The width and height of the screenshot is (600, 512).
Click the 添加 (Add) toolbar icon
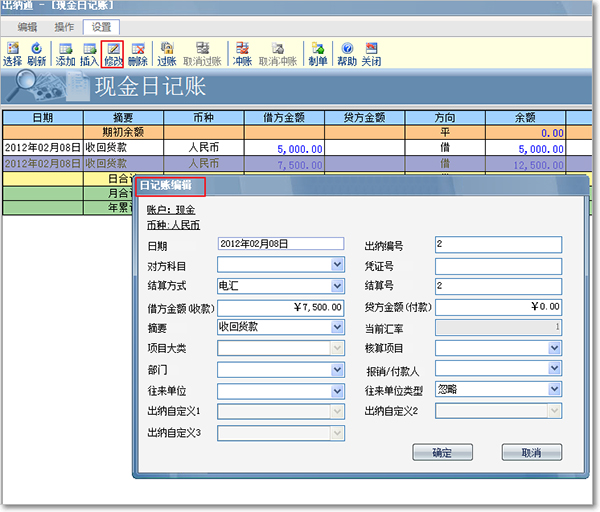[x=66, y=53]
